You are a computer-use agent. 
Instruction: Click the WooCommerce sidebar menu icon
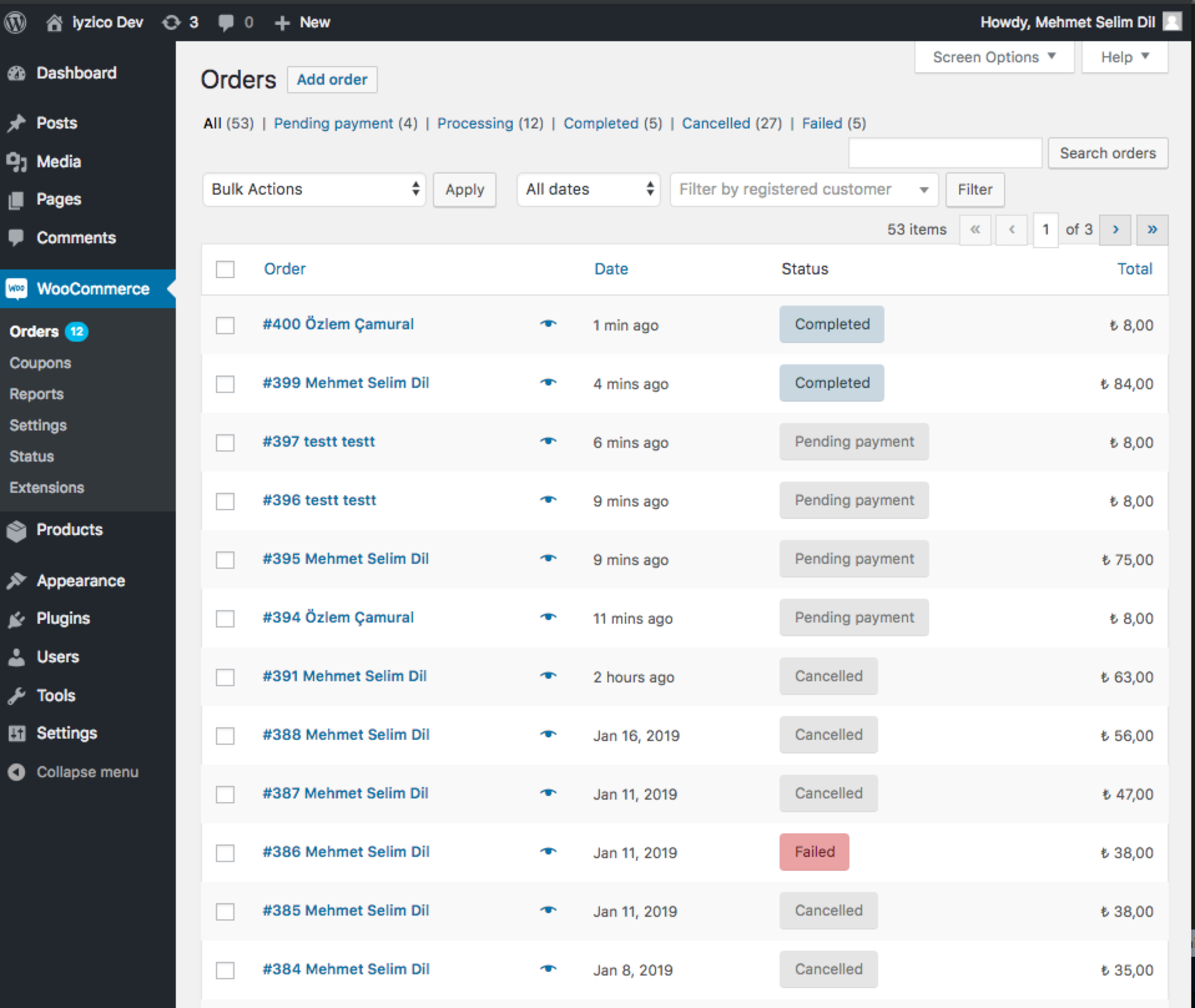17,289
